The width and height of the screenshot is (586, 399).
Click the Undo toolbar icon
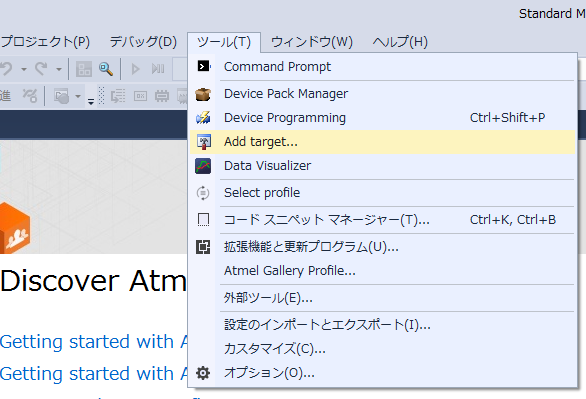tap(6, 69)
